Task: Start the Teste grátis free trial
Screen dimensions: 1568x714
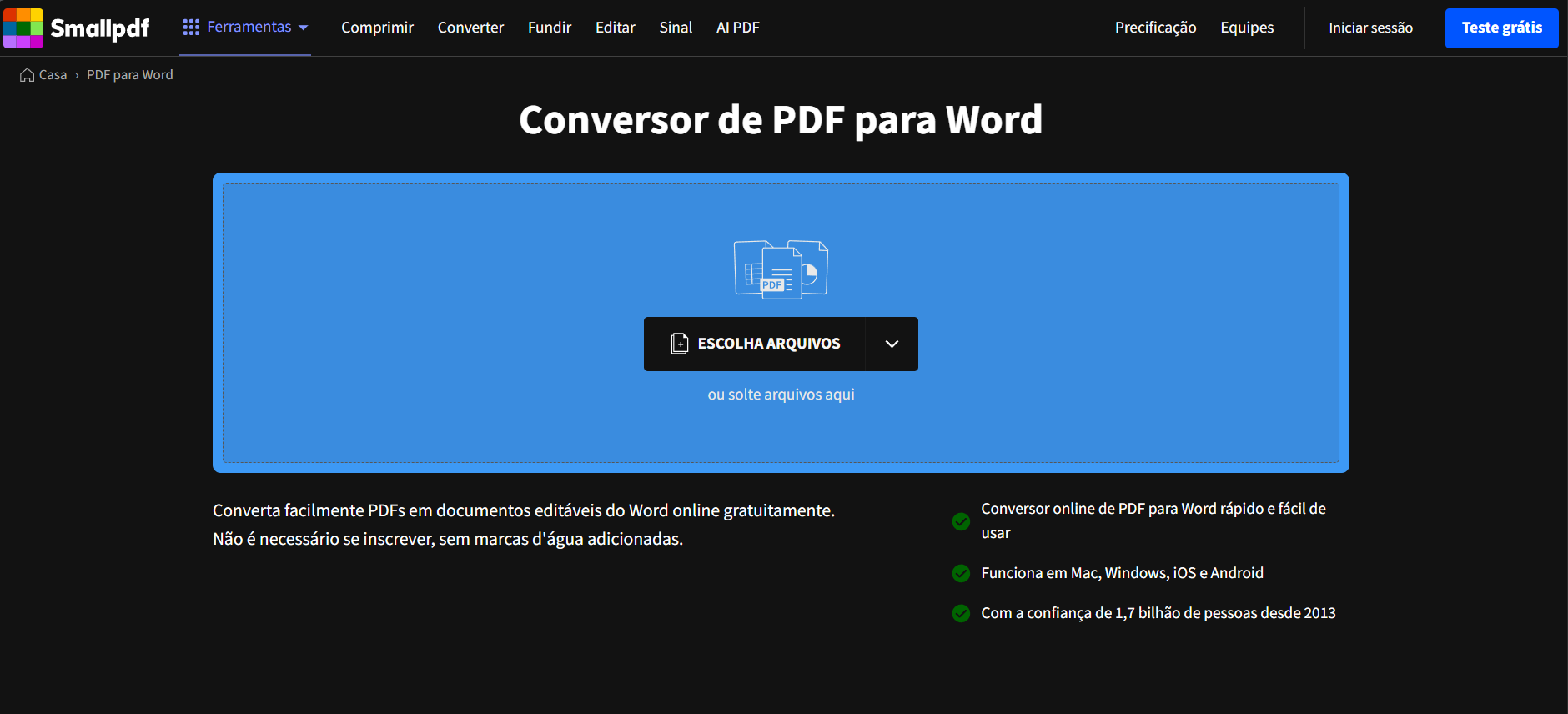Action: [1501, 28]
